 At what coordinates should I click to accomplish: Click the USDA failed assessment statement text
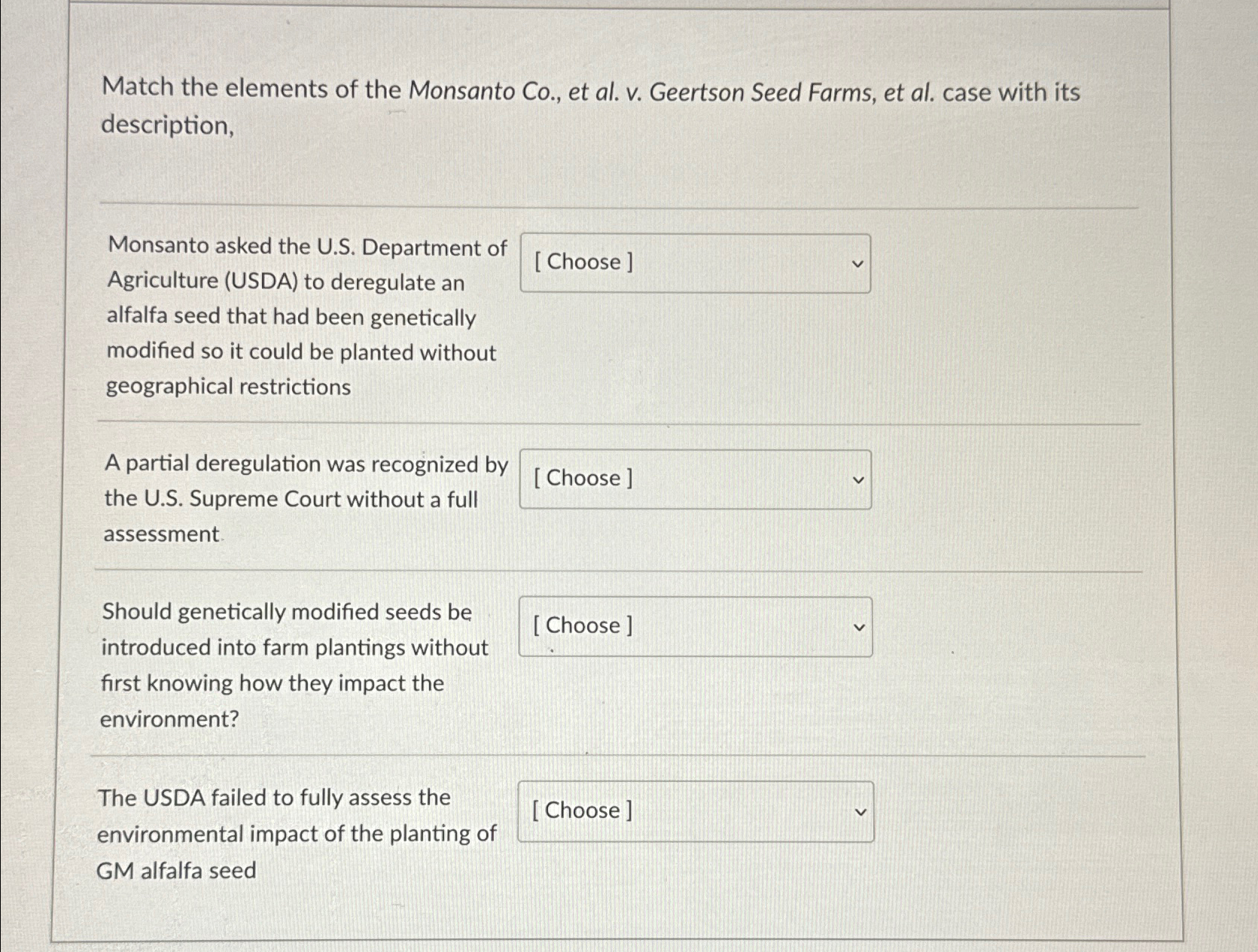tap(297, 833)
